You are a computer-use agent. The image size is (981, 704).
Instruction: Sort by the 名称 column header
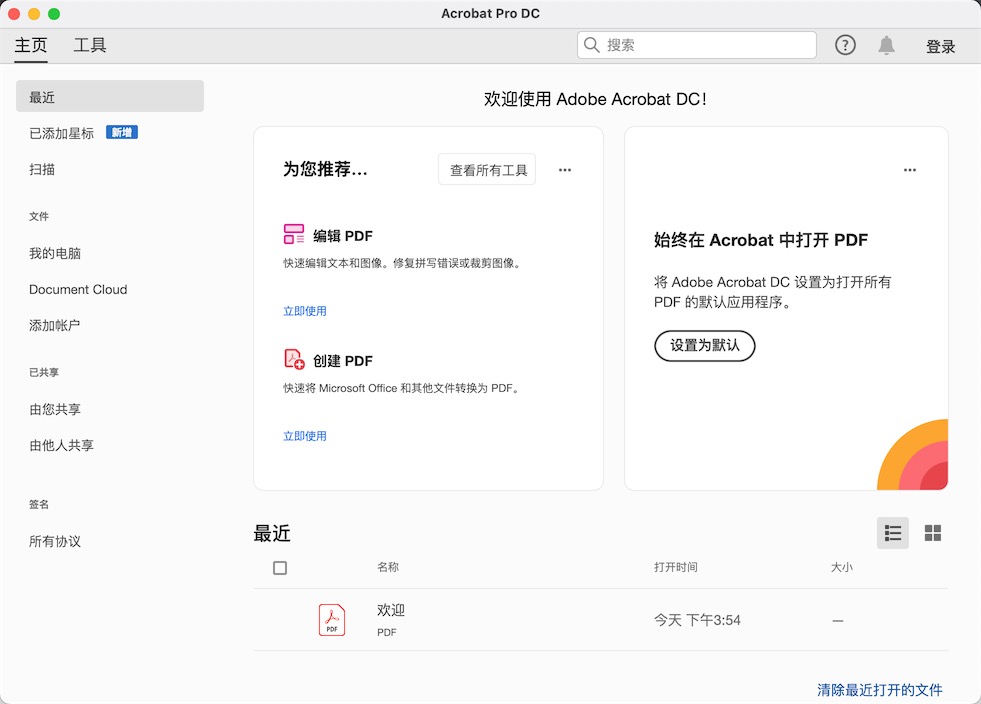coord(388,567)
